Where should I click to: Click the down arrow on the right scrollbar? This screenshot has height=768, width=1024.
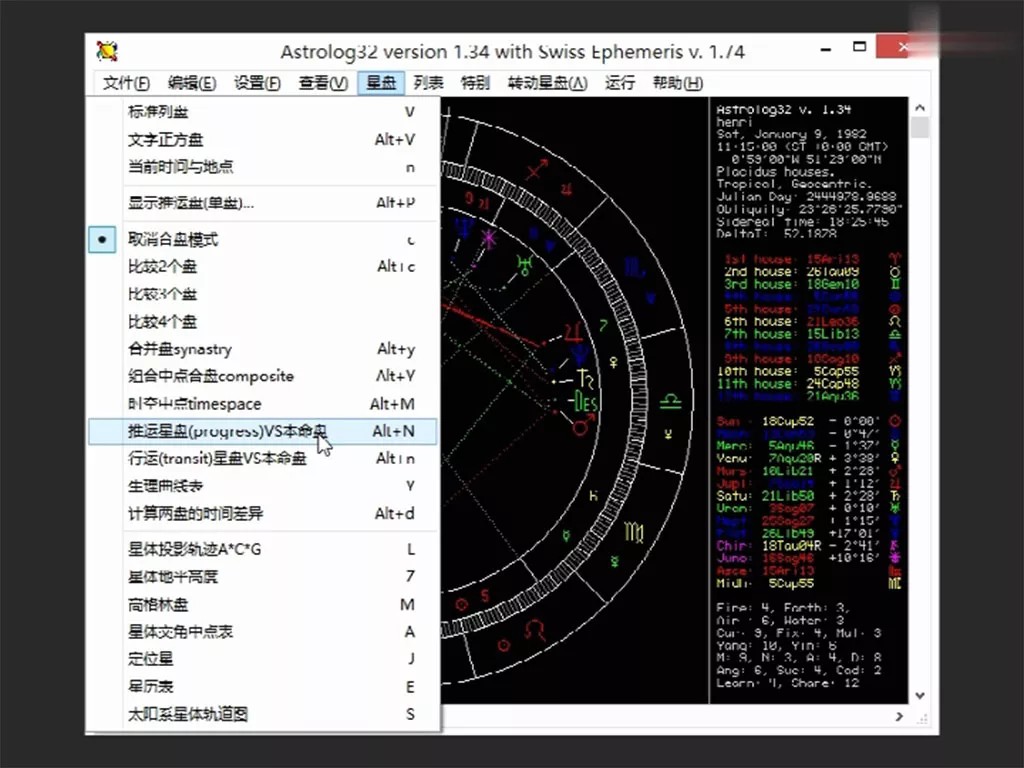pos(921,693)
